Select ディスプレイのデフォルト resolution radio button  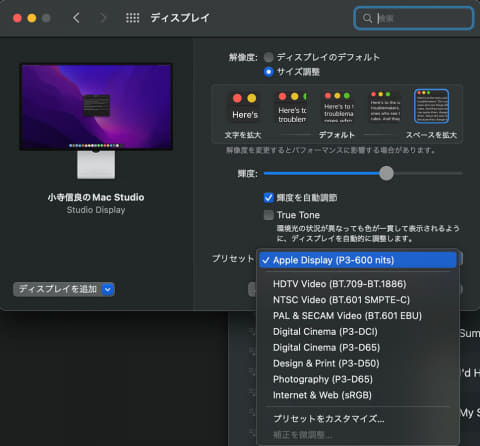[x=269, y=57]
